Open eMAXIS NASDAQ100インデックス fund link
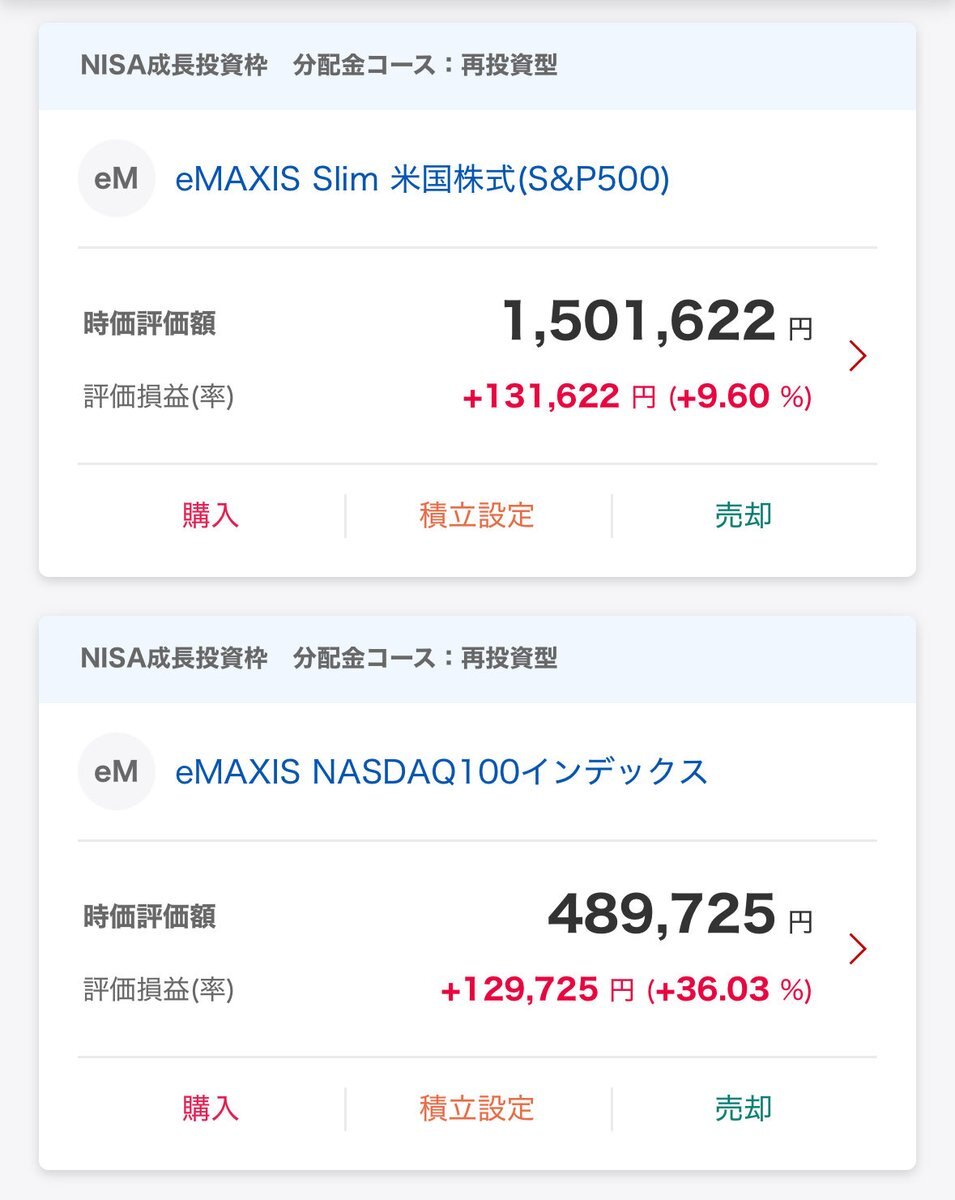This screenshot has height=1200, width=955. click(x=441, y=771)
